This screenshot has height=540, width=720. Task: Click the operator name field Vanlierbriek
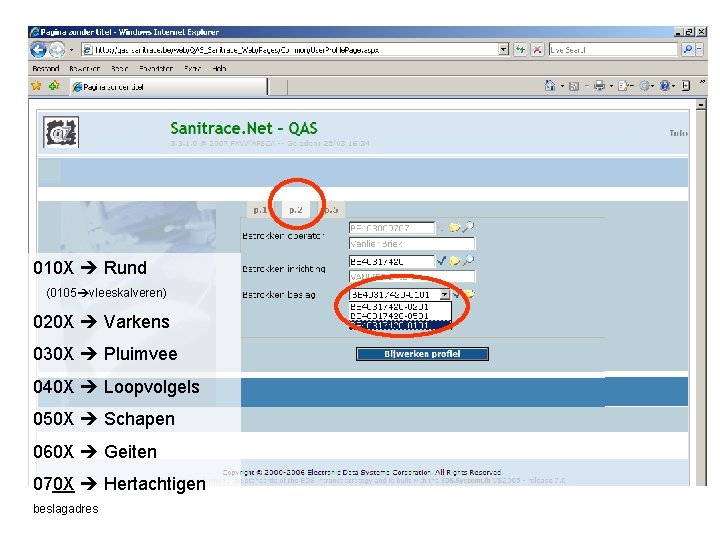click(412, 244)
